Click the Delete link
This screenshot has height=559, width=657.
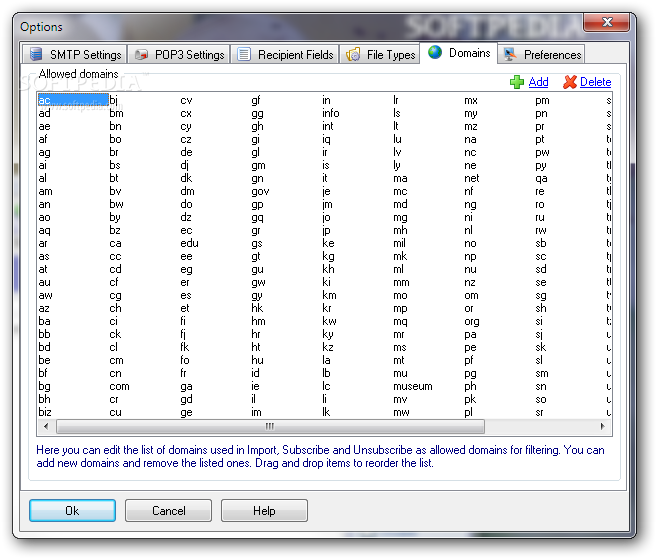point(595,82)
